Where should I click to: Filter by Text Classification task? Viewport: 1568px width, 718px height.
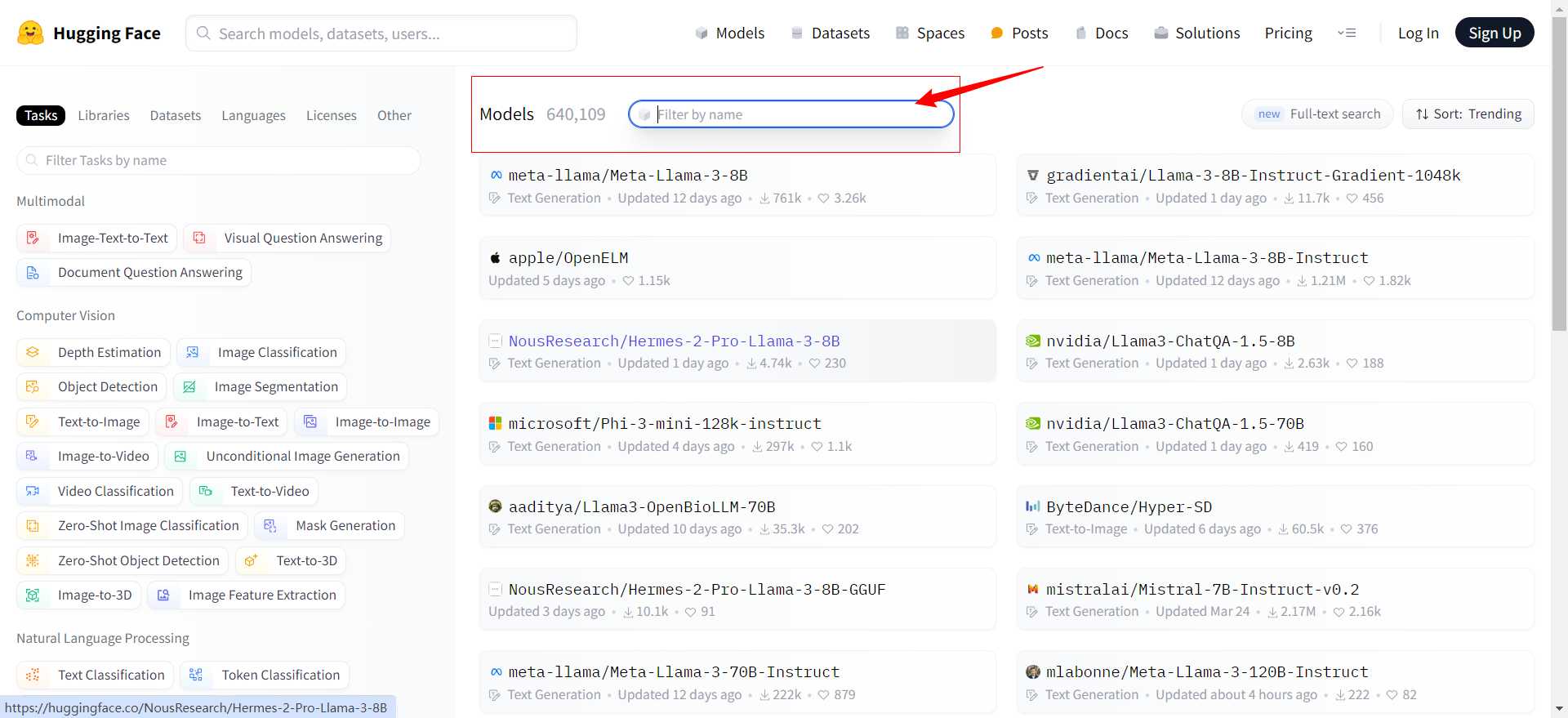point(95,675)
